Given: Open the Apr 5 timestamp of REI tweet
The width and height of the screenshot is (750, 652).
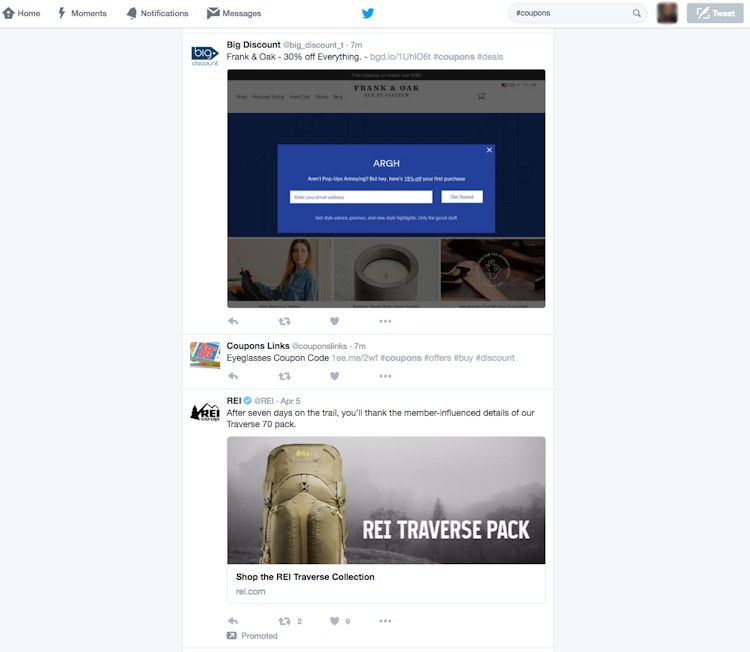Looking at the screenshot, I should [x=290, y=401].
